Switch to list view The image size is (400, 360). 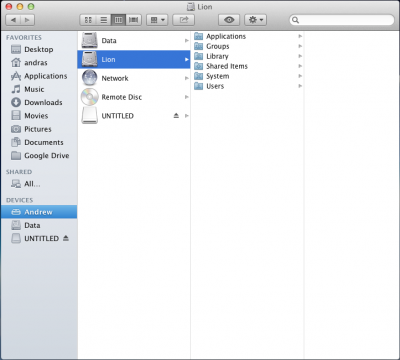coord(103,20)
